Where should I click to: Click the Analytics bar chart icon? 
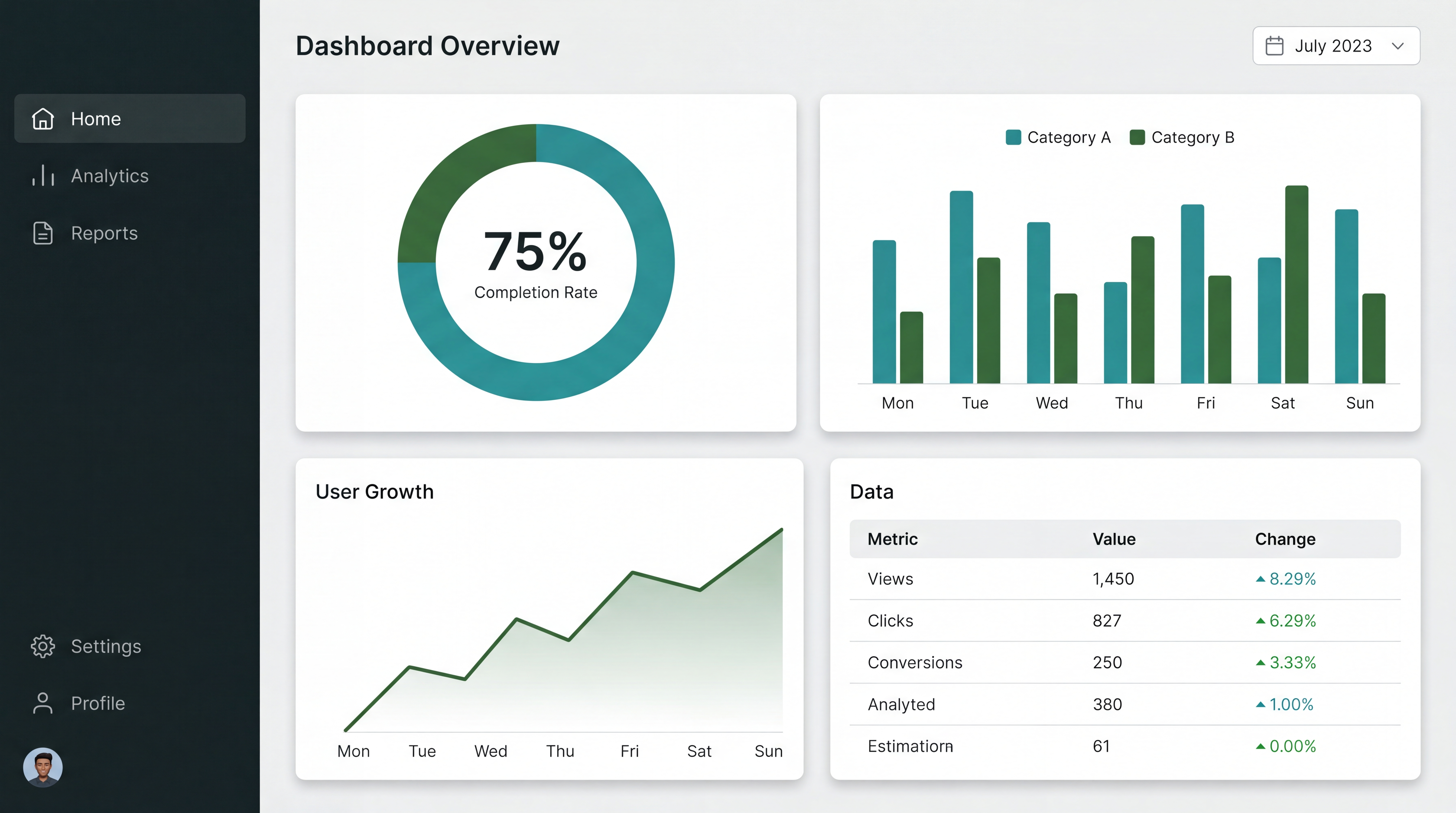43,176
